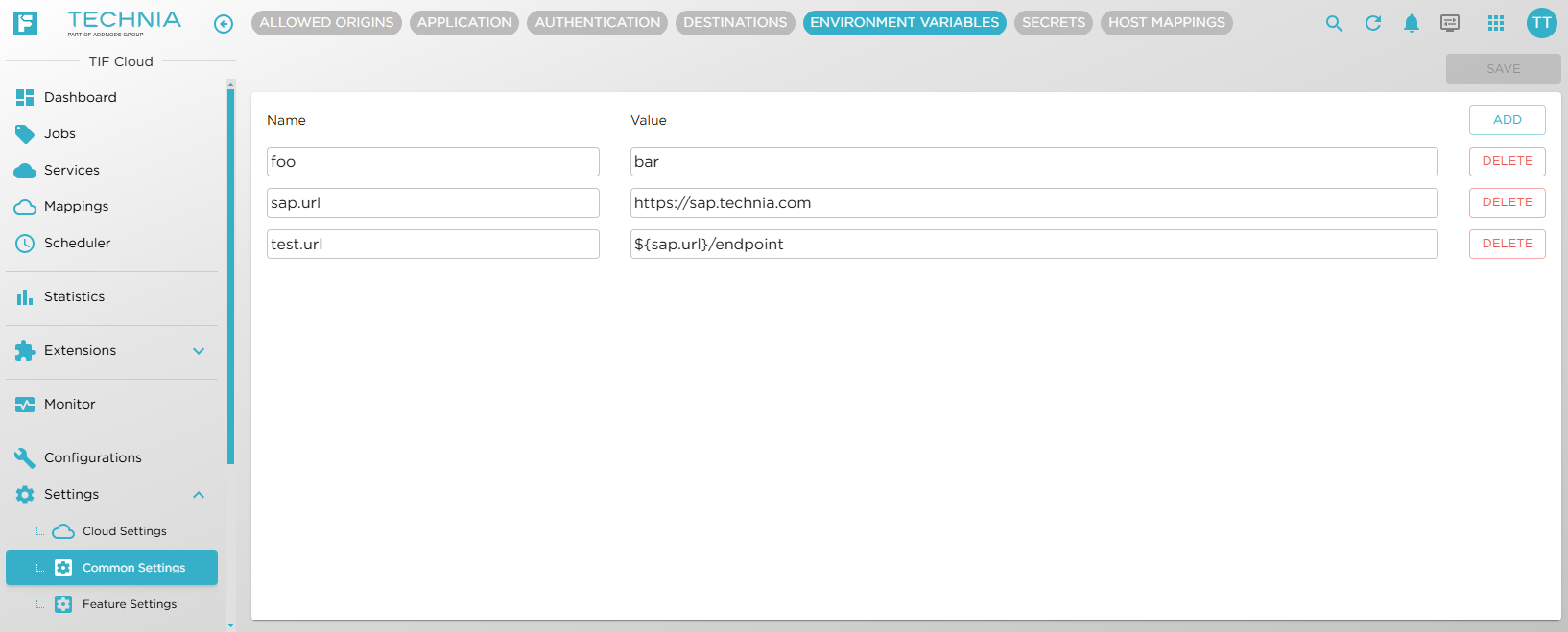The image size is (1568, 632).
Task: Select Environment Variables tab
Action: 905,23
